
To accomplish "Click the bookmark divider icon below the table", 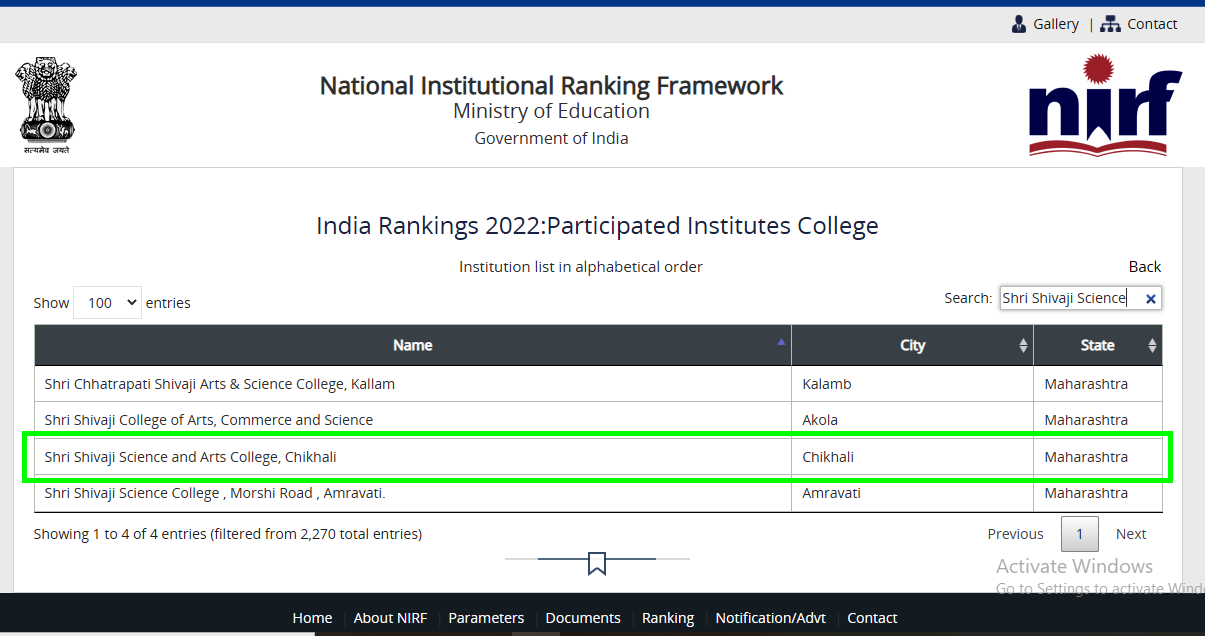I will click(x=597, y=563).
